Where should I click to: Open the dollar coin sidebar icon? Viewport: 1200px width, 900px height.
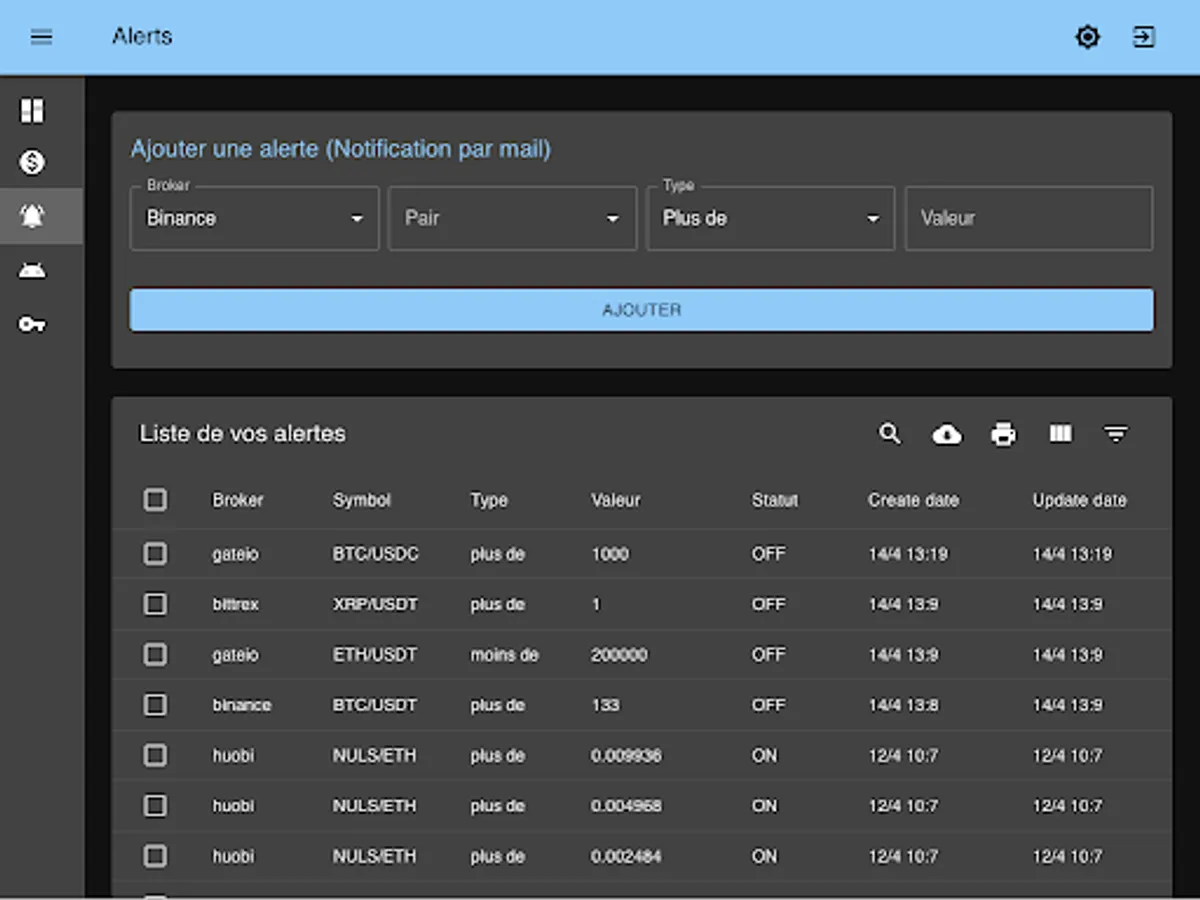coord(32,162)
